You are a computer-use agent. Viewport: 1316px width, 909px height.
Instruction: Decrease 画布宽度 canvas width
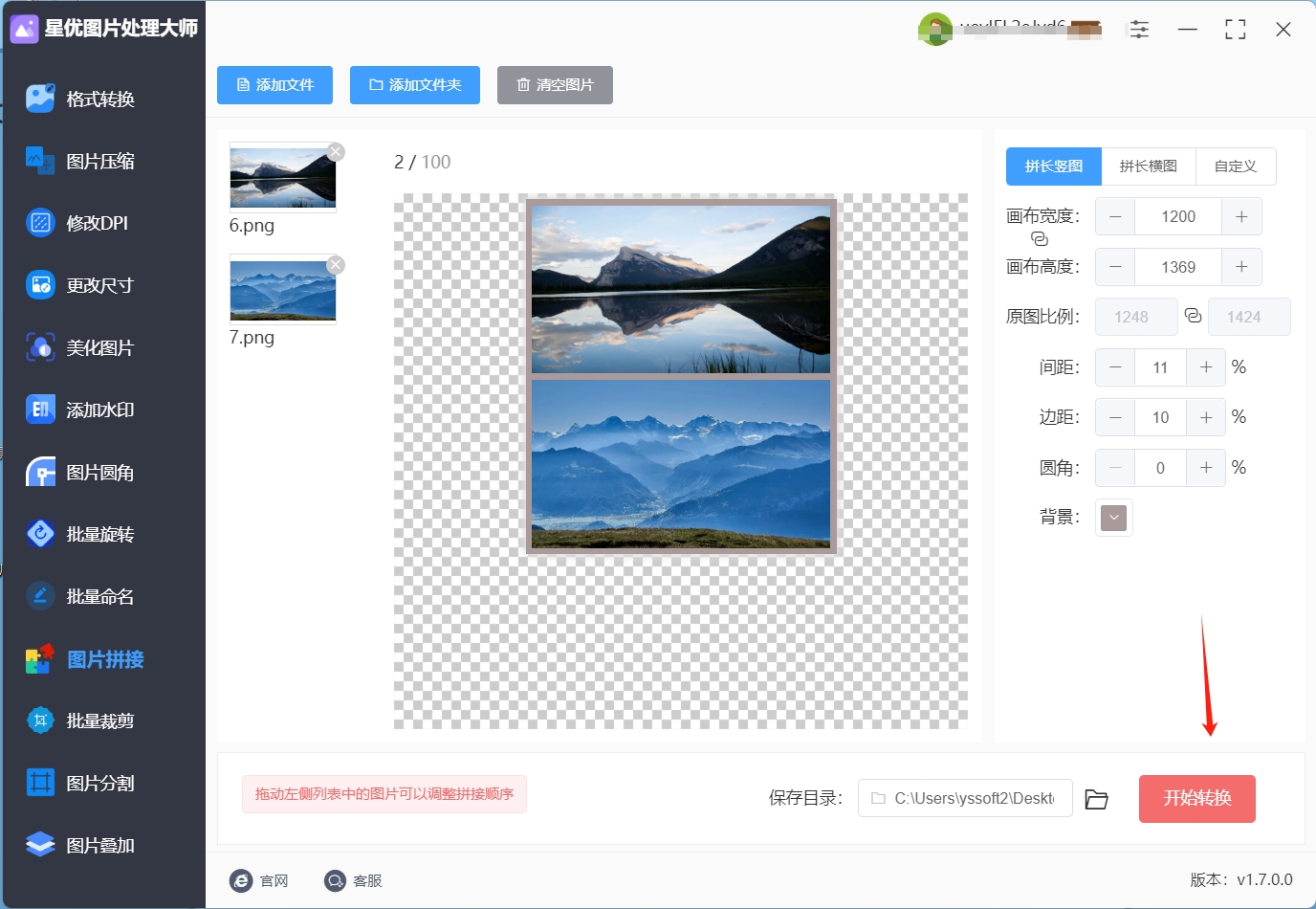pyautogui.click(x=1115, y=216)
